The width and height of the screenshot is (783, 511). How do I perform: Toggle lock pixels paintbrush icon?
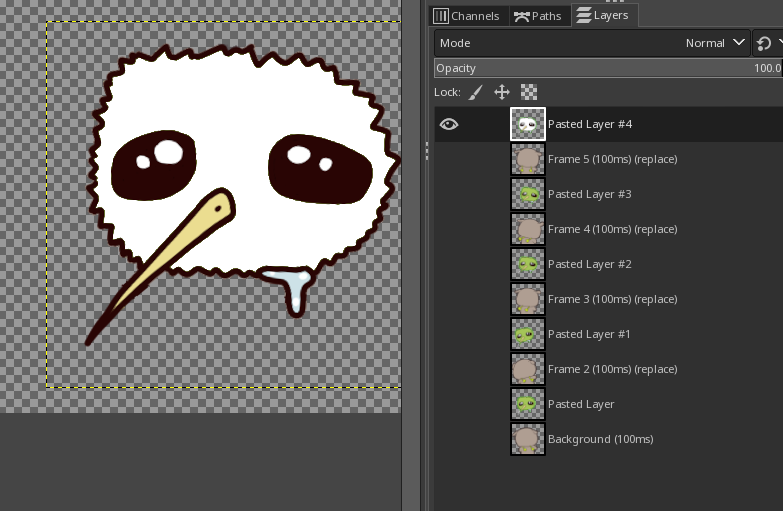coord(475,92)
